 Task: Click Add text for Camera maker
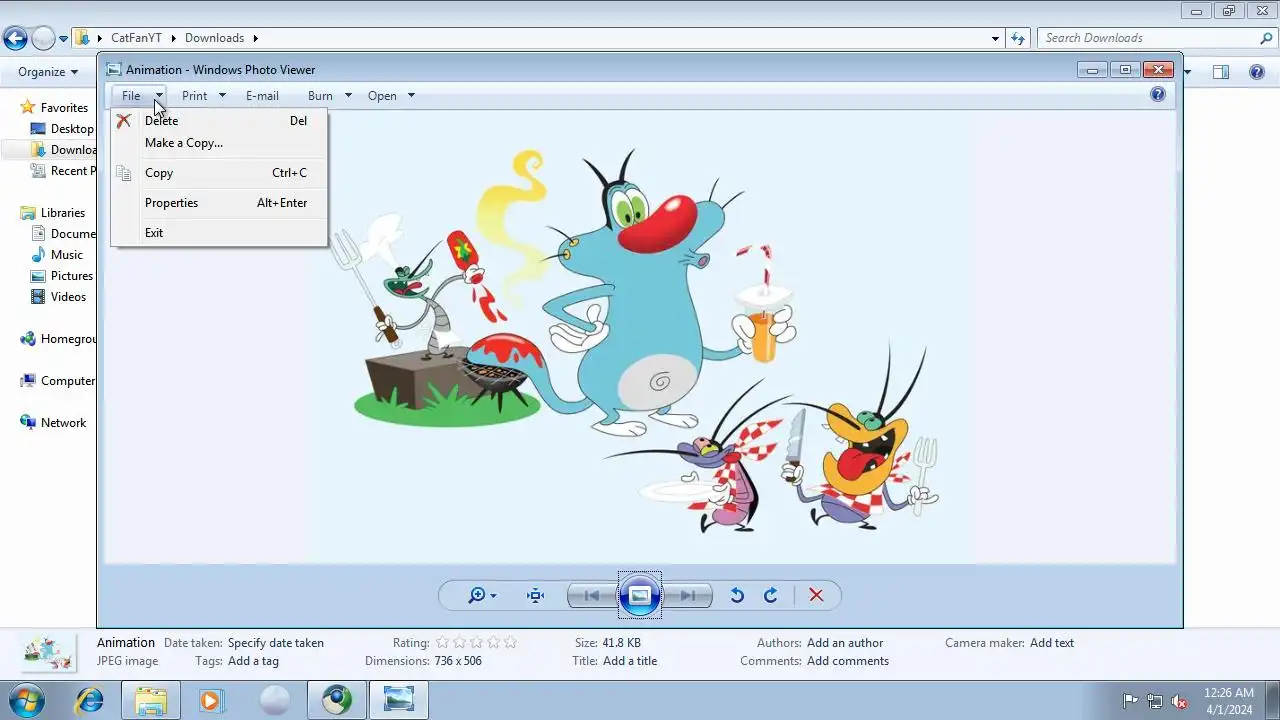tap(1052, 643)
